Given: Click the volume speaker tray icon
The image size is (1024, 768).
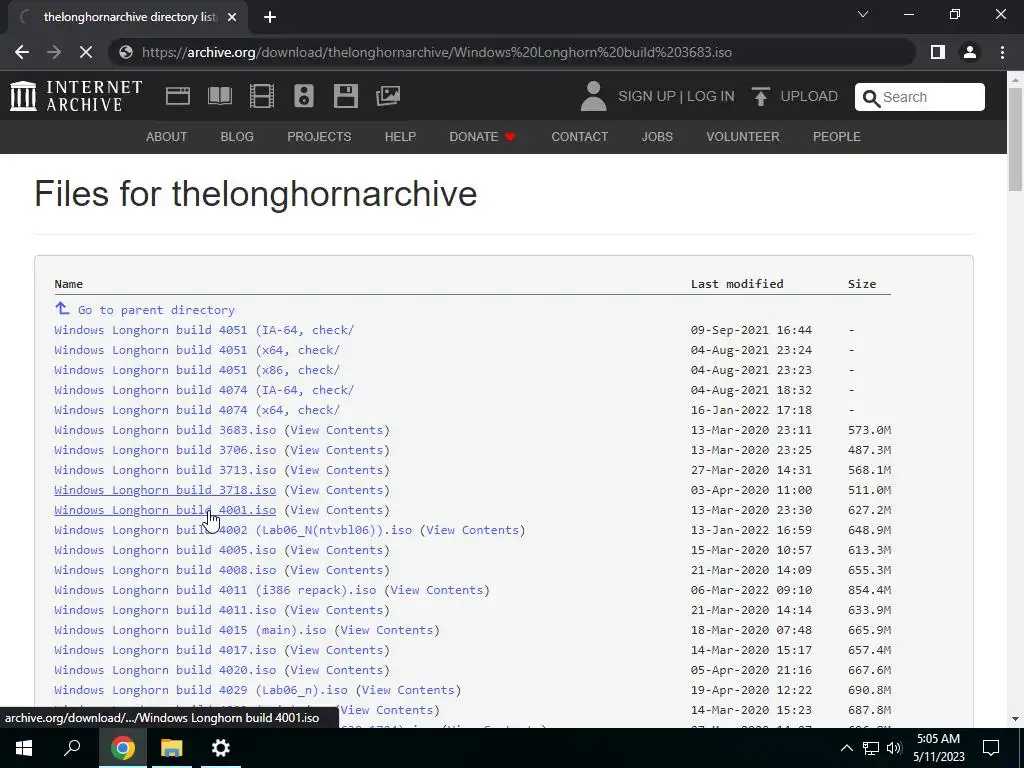Looking at the screenshot, I should (894, 748).
